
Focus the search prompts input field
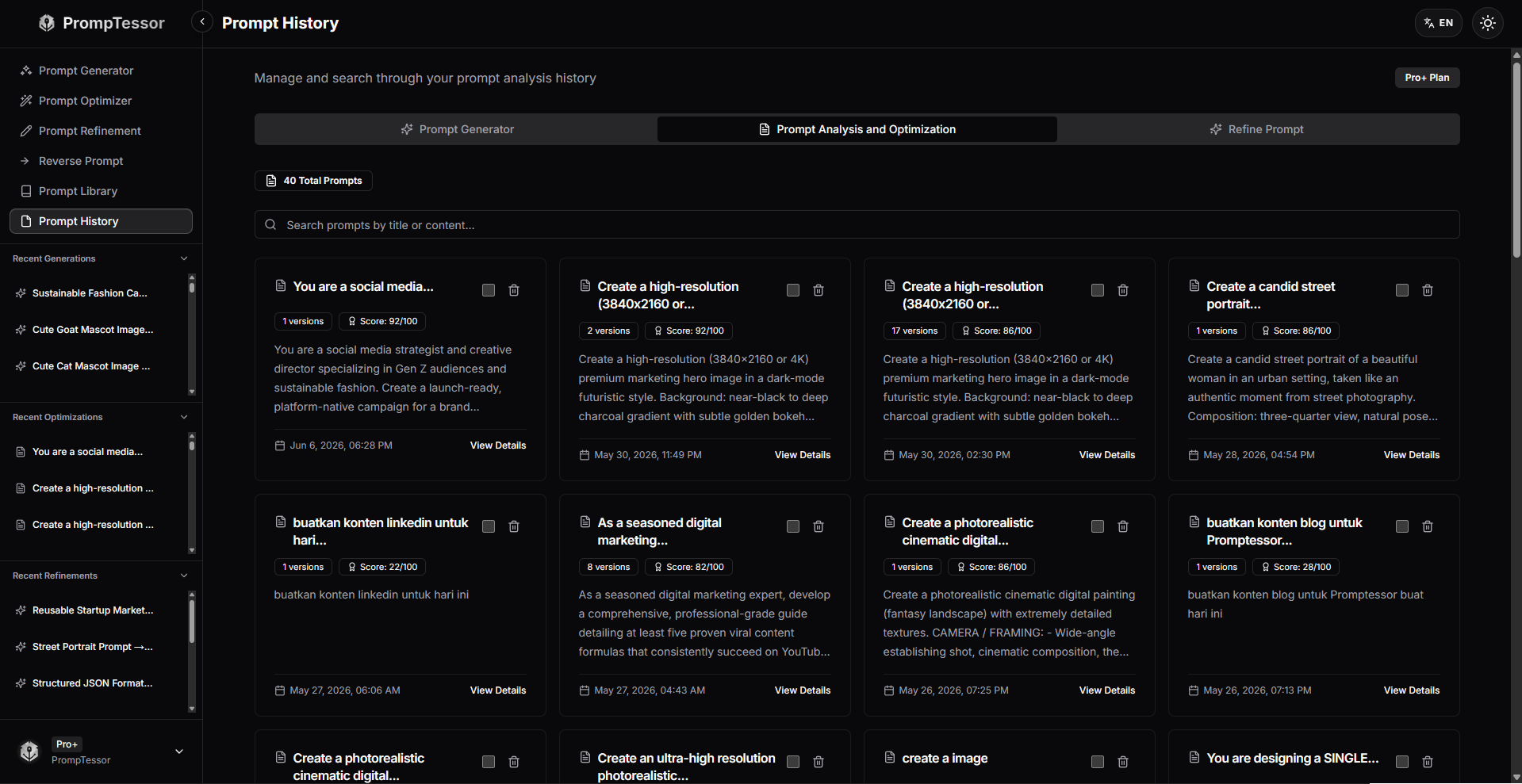857,224
